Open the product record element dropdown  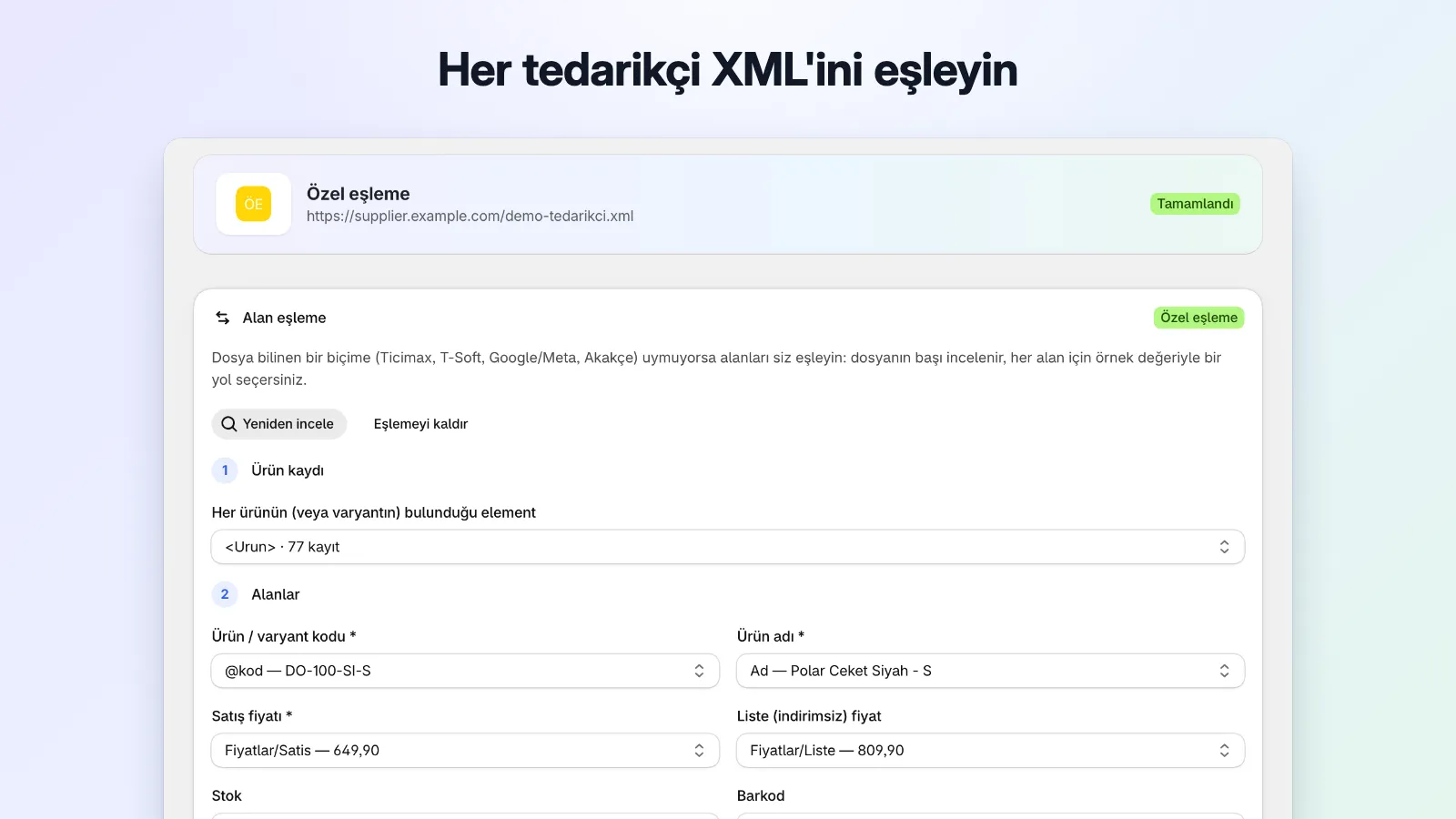pos(728,547)
